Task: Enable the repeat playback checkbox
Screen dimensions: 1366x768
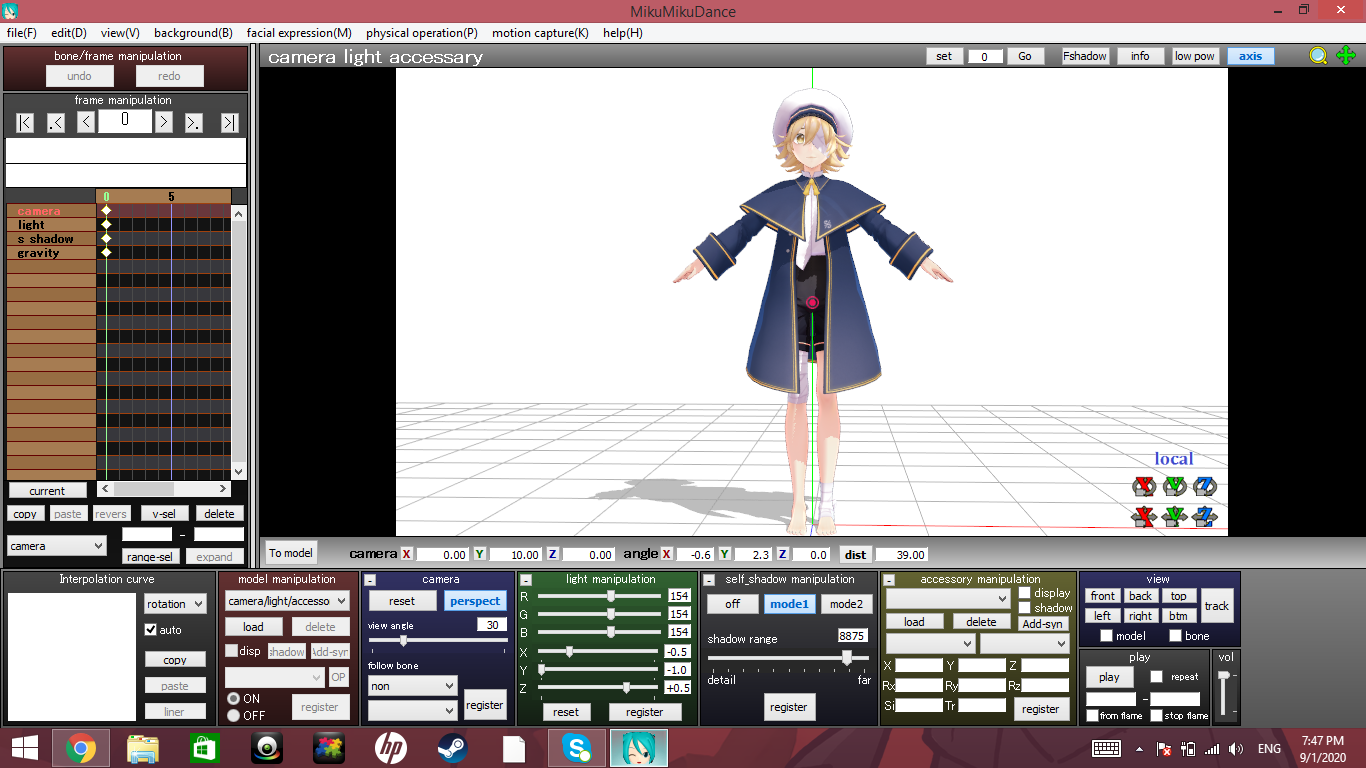Action: pyautogui.click(x=1156, y=677)
